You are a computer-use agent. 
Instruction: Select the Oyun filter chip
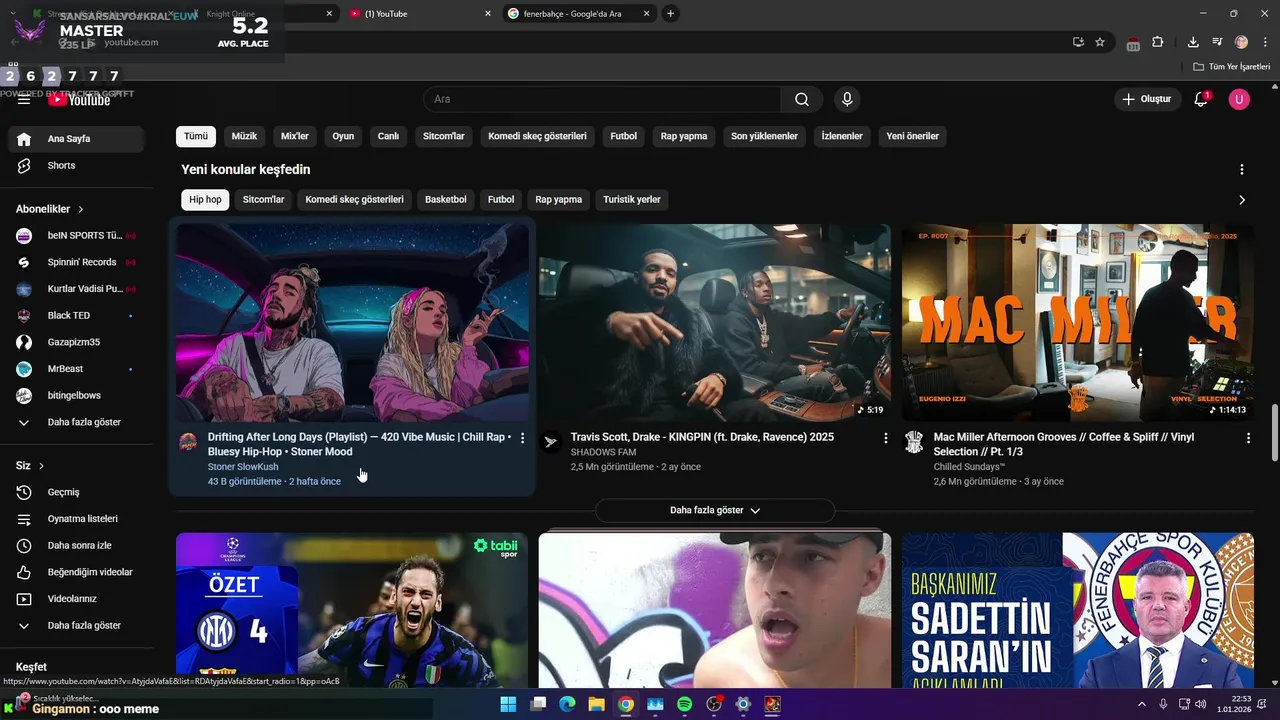pyautogui.click(x=343, y=136)
